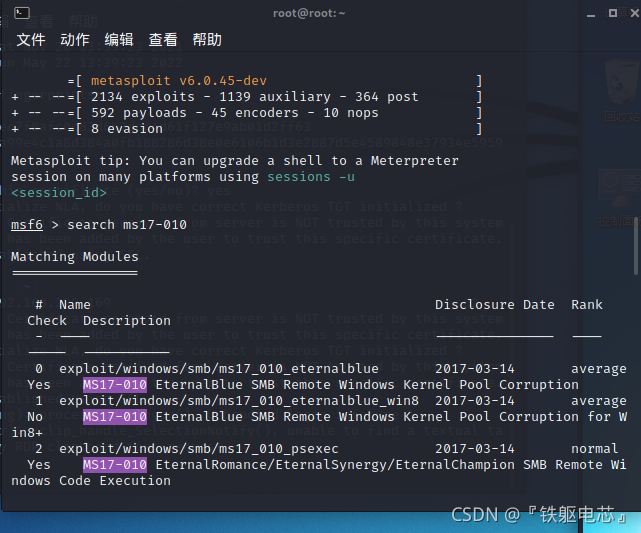Viewport: 641px width, 533px height.
Task: Click '592 payloads' banner text
Action: (139, 113)
